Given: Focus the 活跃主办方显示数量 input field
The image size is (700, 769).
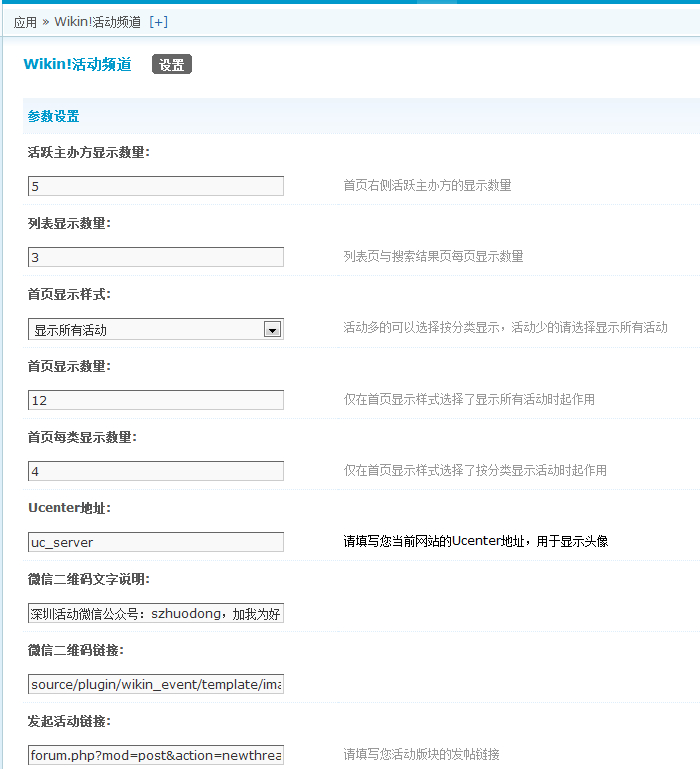Looking at the screenshot, I should [156, 186].
